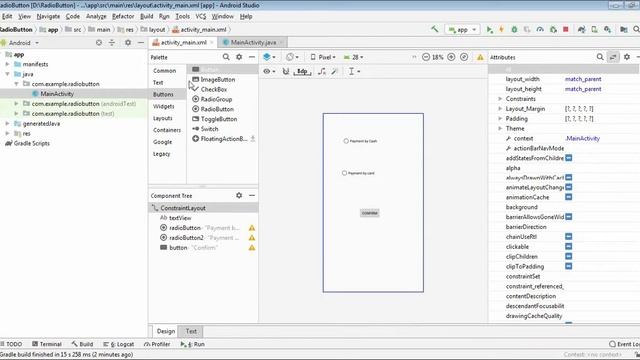Open the Profiler tool window
This screenshot has width=640, height=360.
tap(157, 344)
